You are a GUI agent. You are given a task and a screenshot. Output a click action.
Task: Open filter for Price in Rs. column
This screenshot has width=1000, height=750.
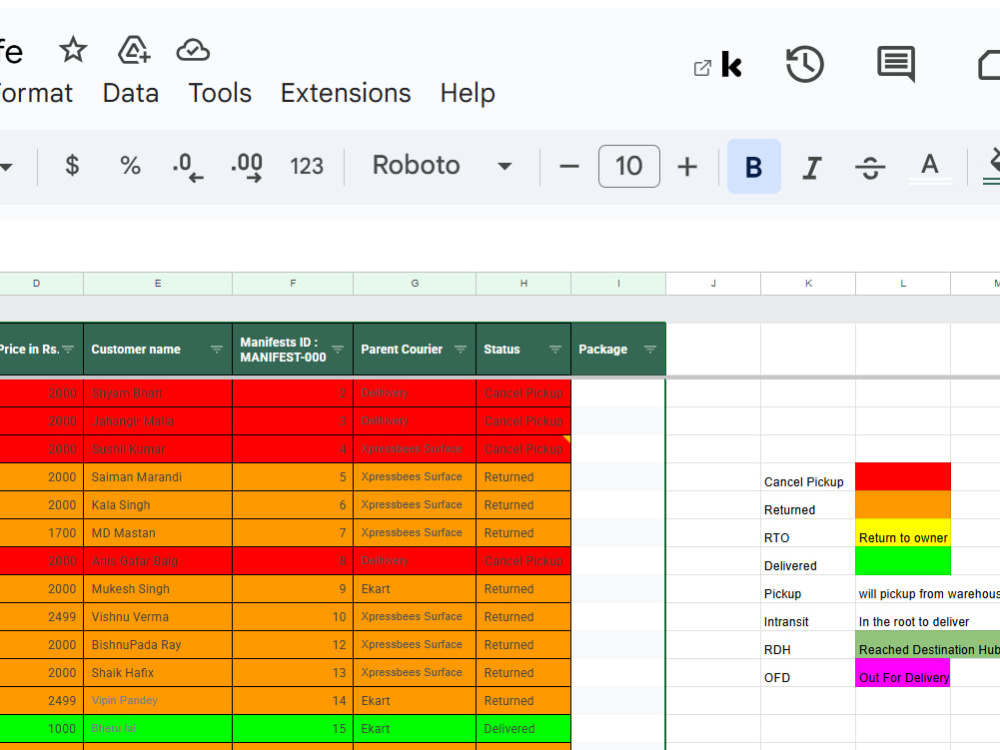pos(68,349)
